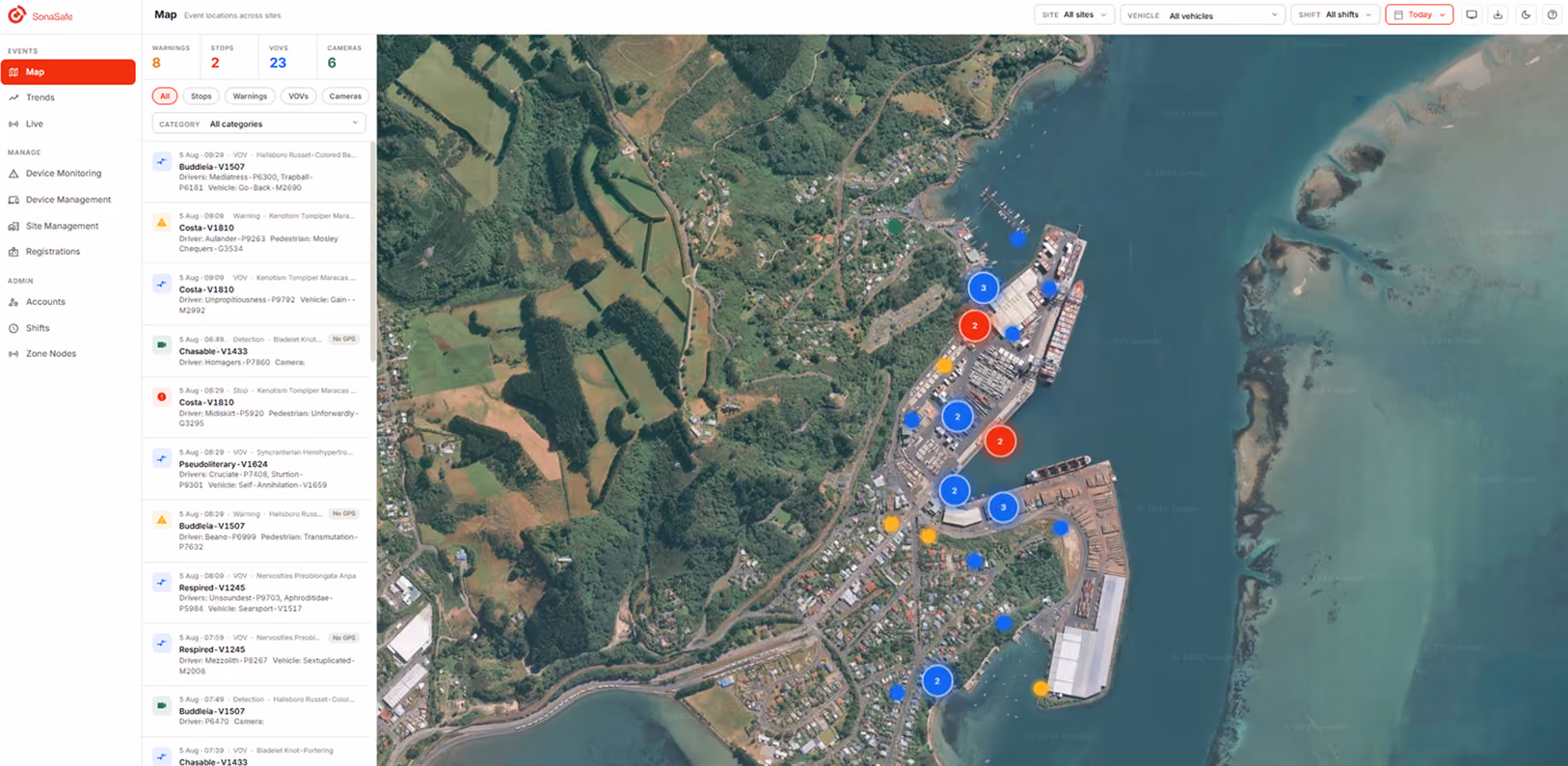The image size is (1568, 766).
Task: Click camera icon of 08:49 Chasable-V1433 detection
Action: 162,345
